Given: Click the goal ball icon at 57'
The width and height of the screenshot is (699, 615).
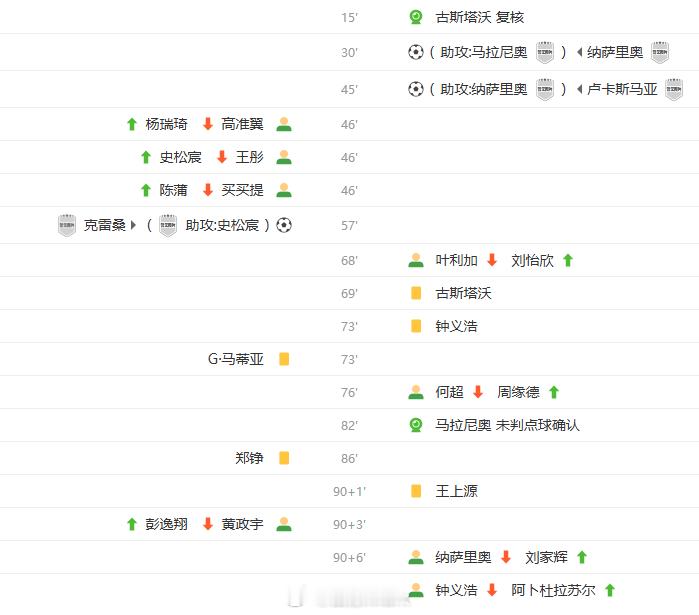Looking at the screenshot, I should tap(284, 225).
